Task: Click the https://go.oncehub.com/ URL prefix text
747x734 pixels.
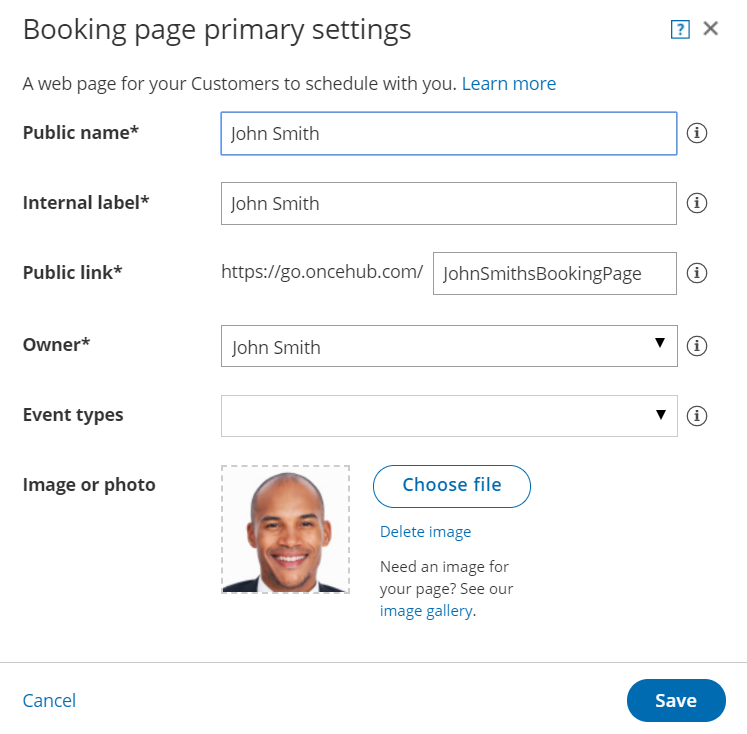Action: pyautogui.click(x=322, y=272)
